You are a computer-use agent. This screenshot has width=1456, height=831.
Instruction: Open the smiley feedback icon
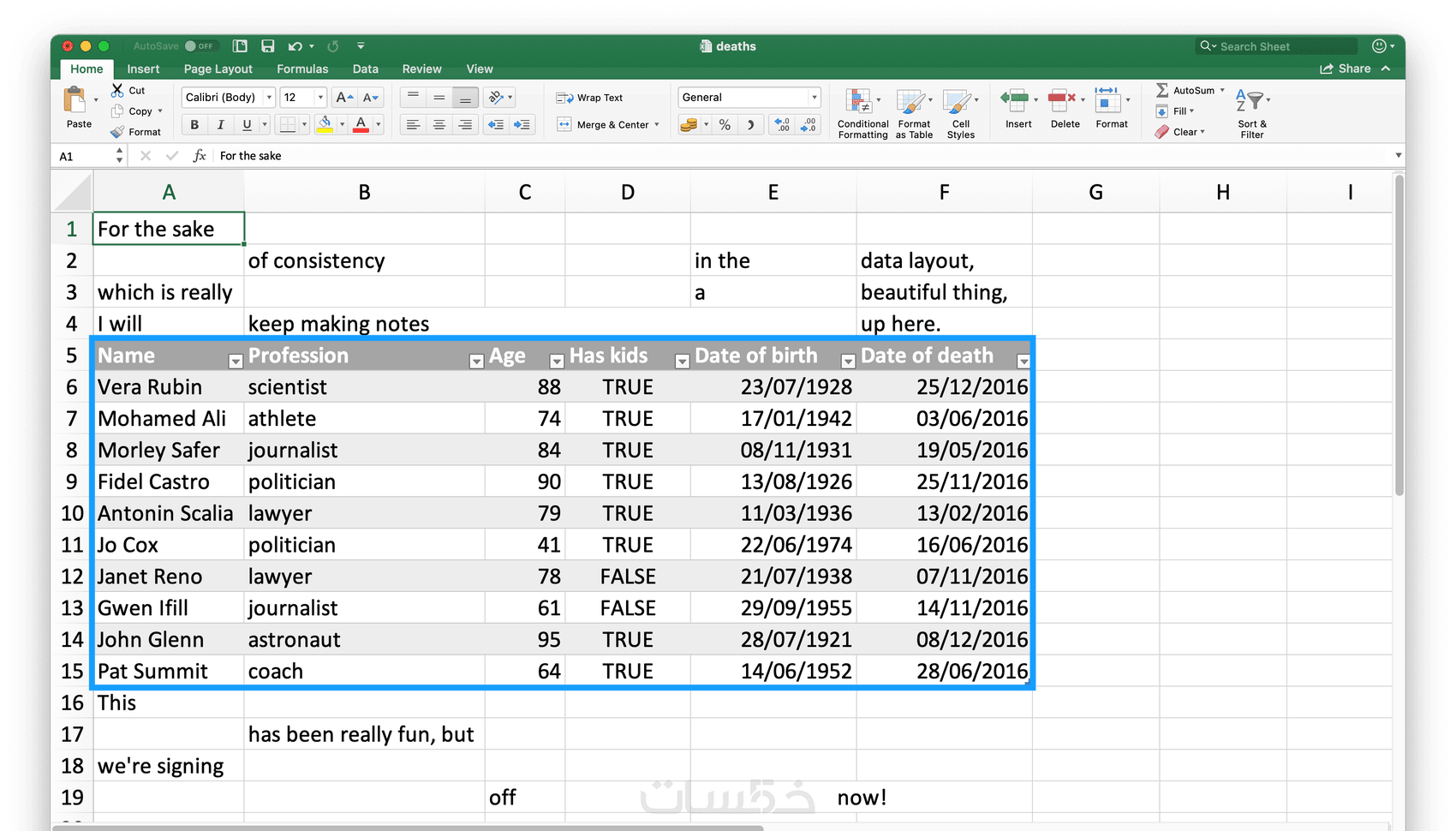coord(1379,46)
